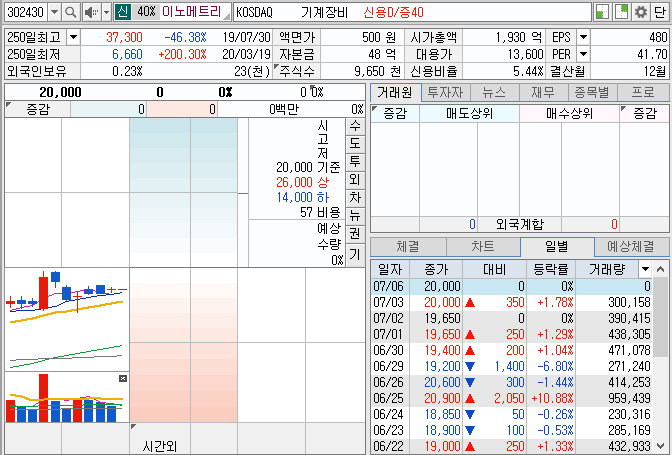The width and height of the screenshot is (672, 455).
Task: Switch to the 거래원 tab
Action: click(395, 93)
